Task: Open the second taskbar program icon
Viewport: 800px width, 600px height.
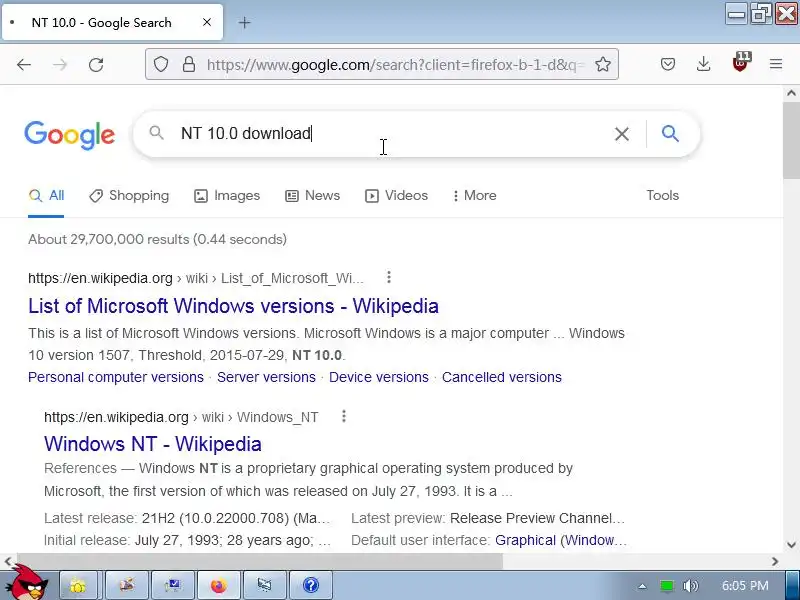Action: tap(127, 585)
